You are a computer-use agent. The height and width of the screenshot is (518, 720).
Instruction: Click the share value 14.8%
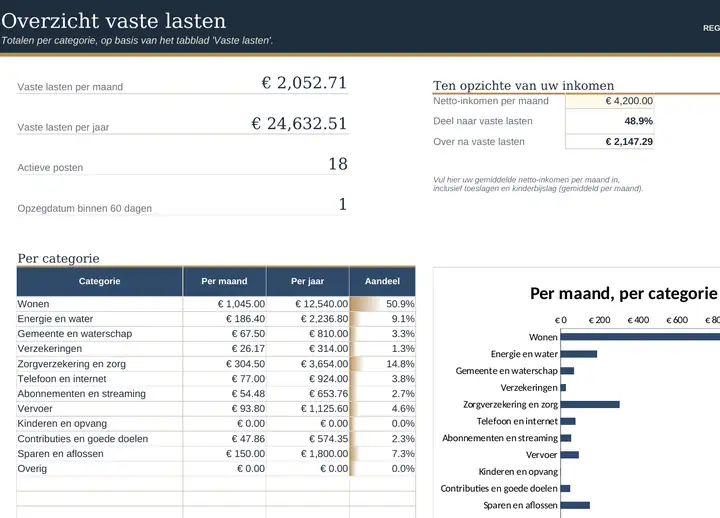click(382, 364)
